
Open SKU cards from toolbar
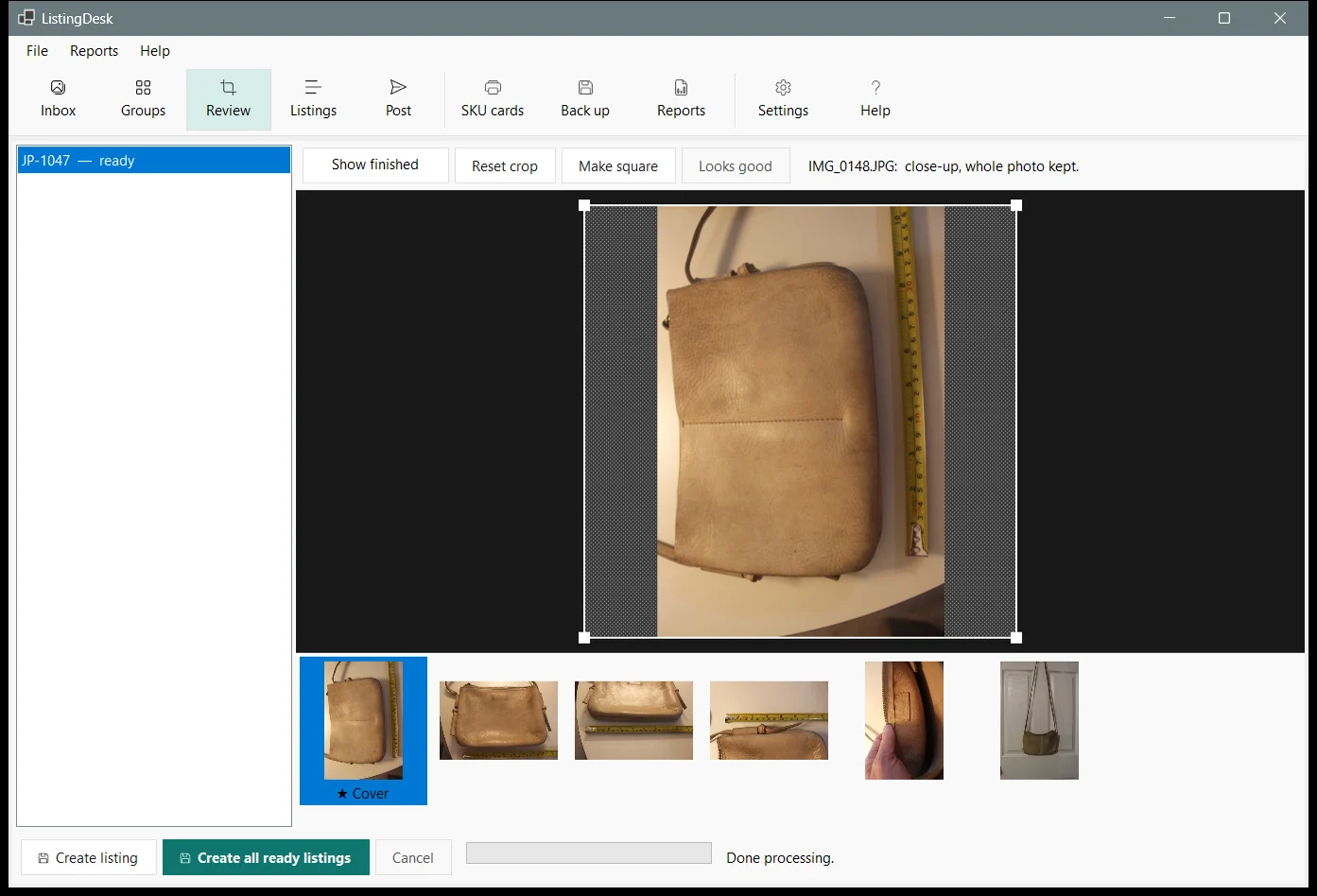click(493, 99)
